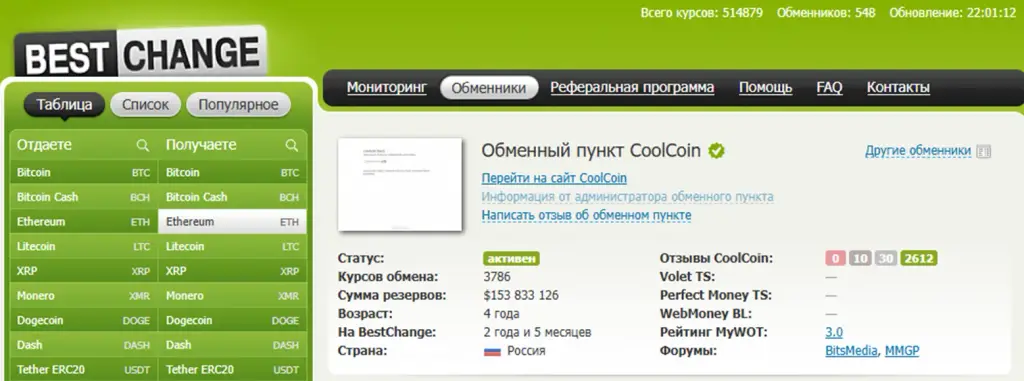The height and width of the screenshot is (381, 1024).
Task: Open the Другие обменники link
Action: point(918,151)
